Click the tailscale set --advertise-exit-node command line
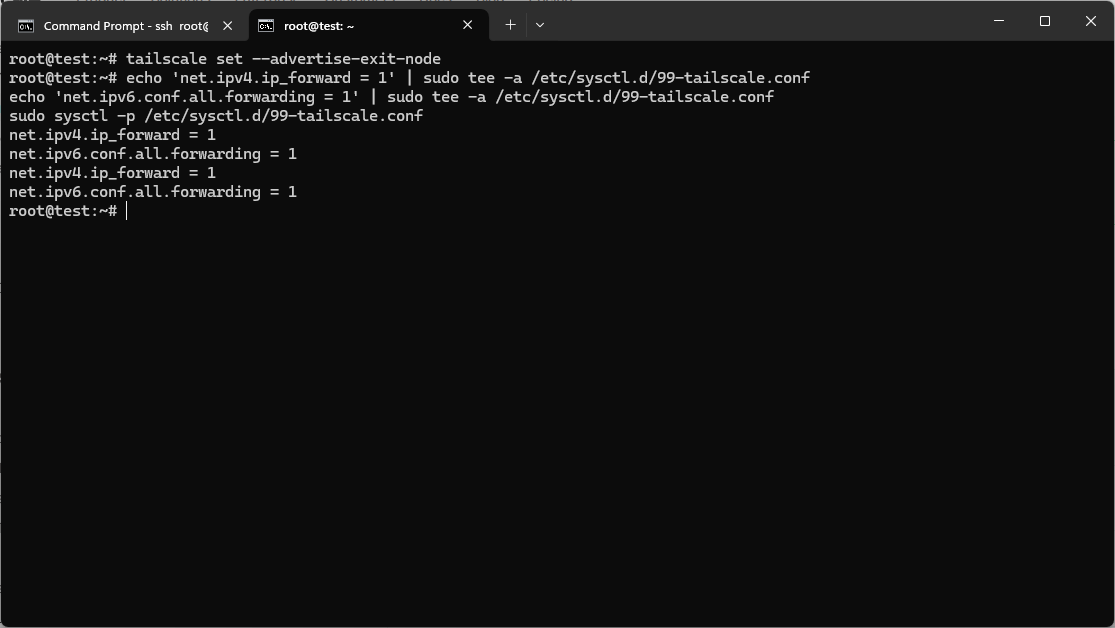This screenshot has height=628, width=1115. [x=225, y=59]
